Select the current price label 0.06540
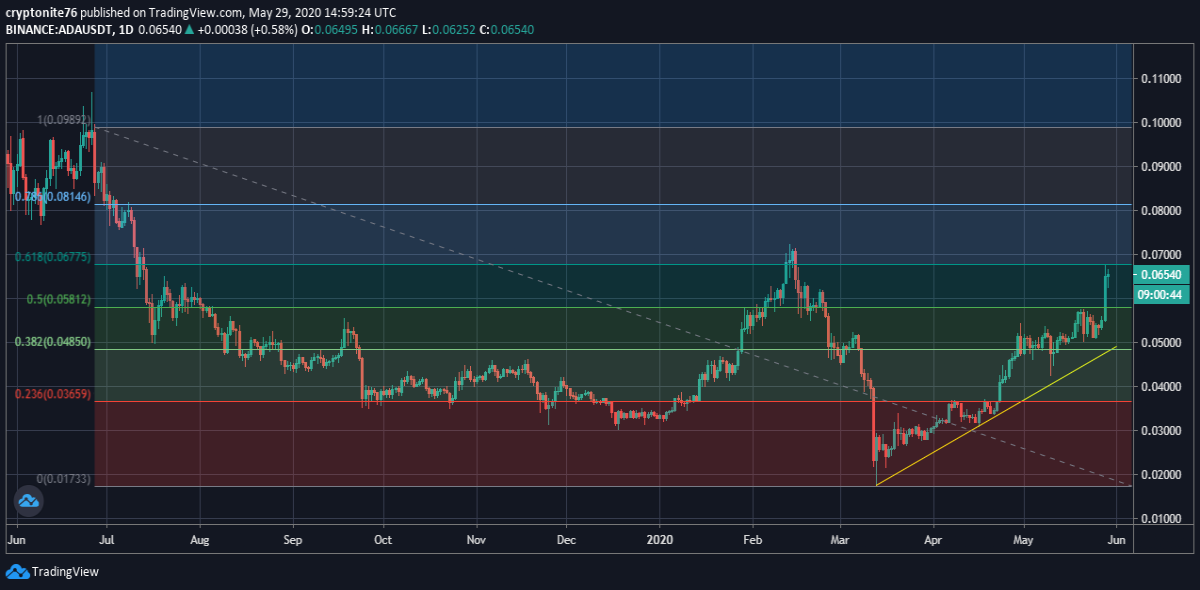 pos(1161,275)
